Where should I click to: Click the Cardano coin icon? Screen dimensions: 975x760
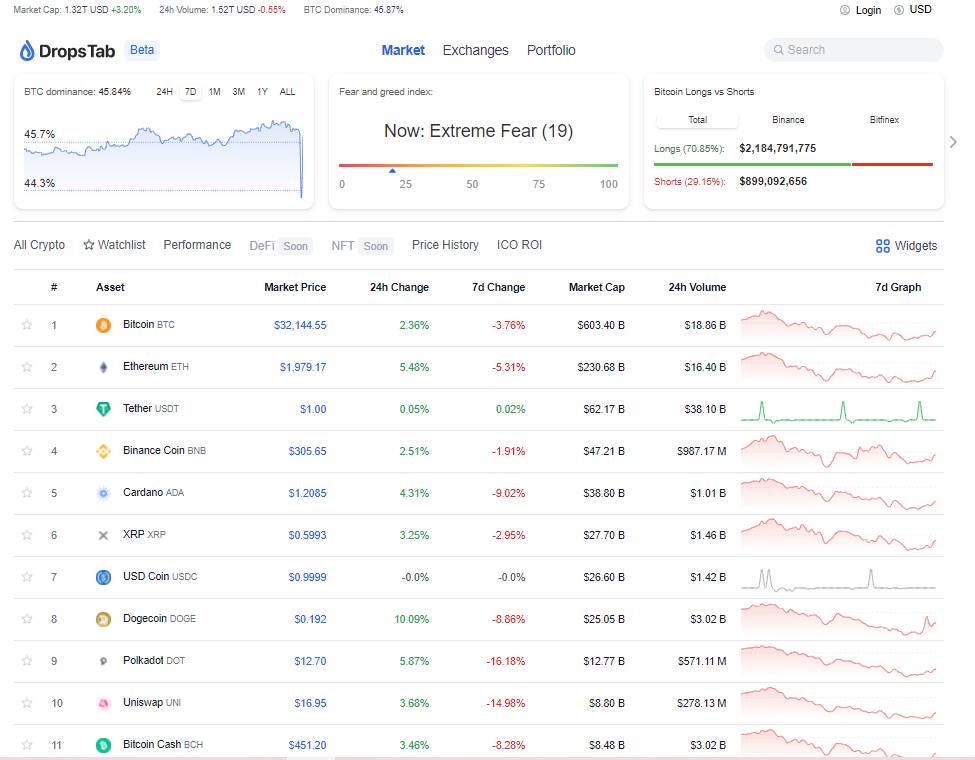103,493
